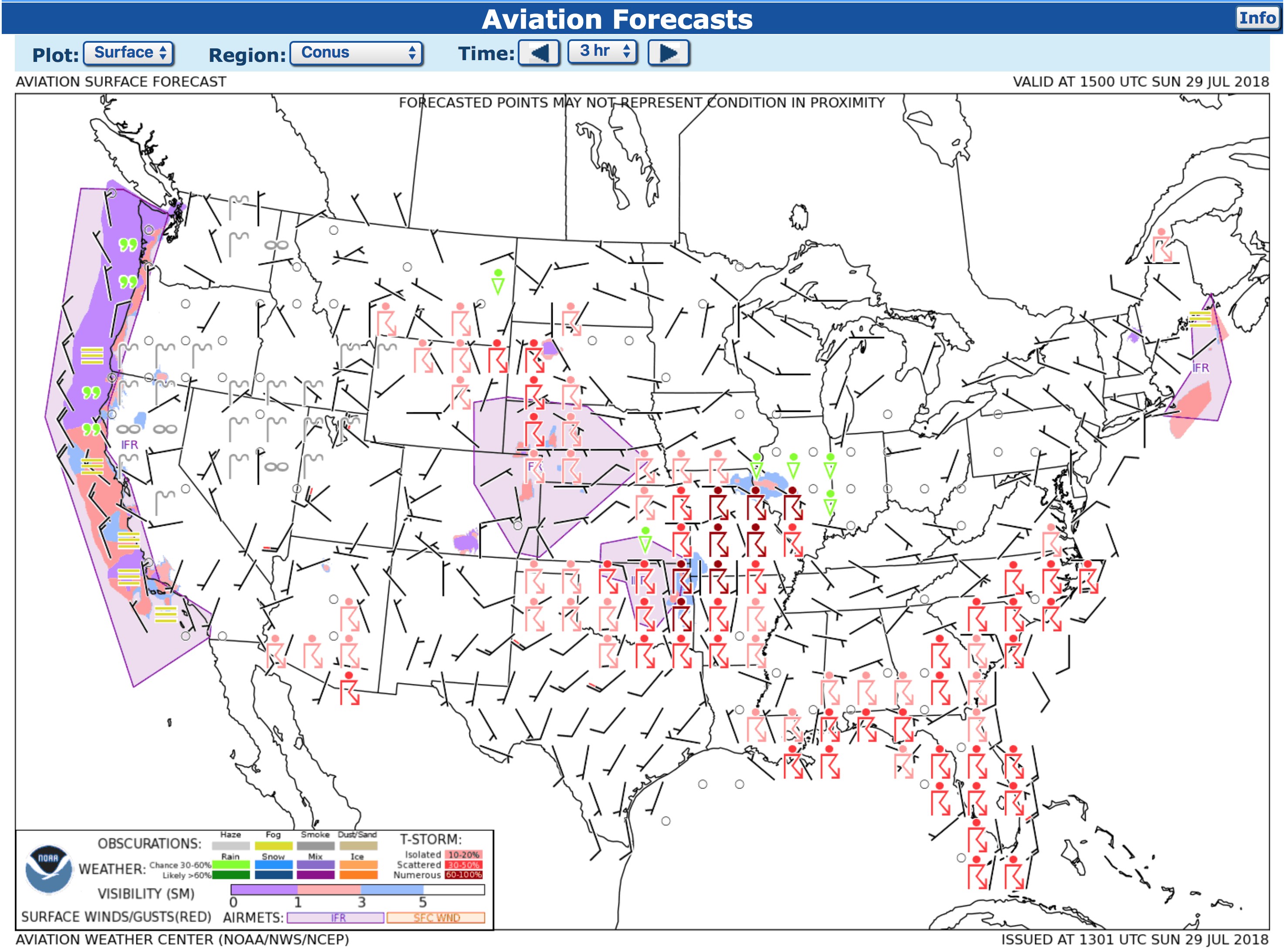Click the Aviation Forecasts page title
Viewport: 1284px width, 952px height.
(617, 19)
